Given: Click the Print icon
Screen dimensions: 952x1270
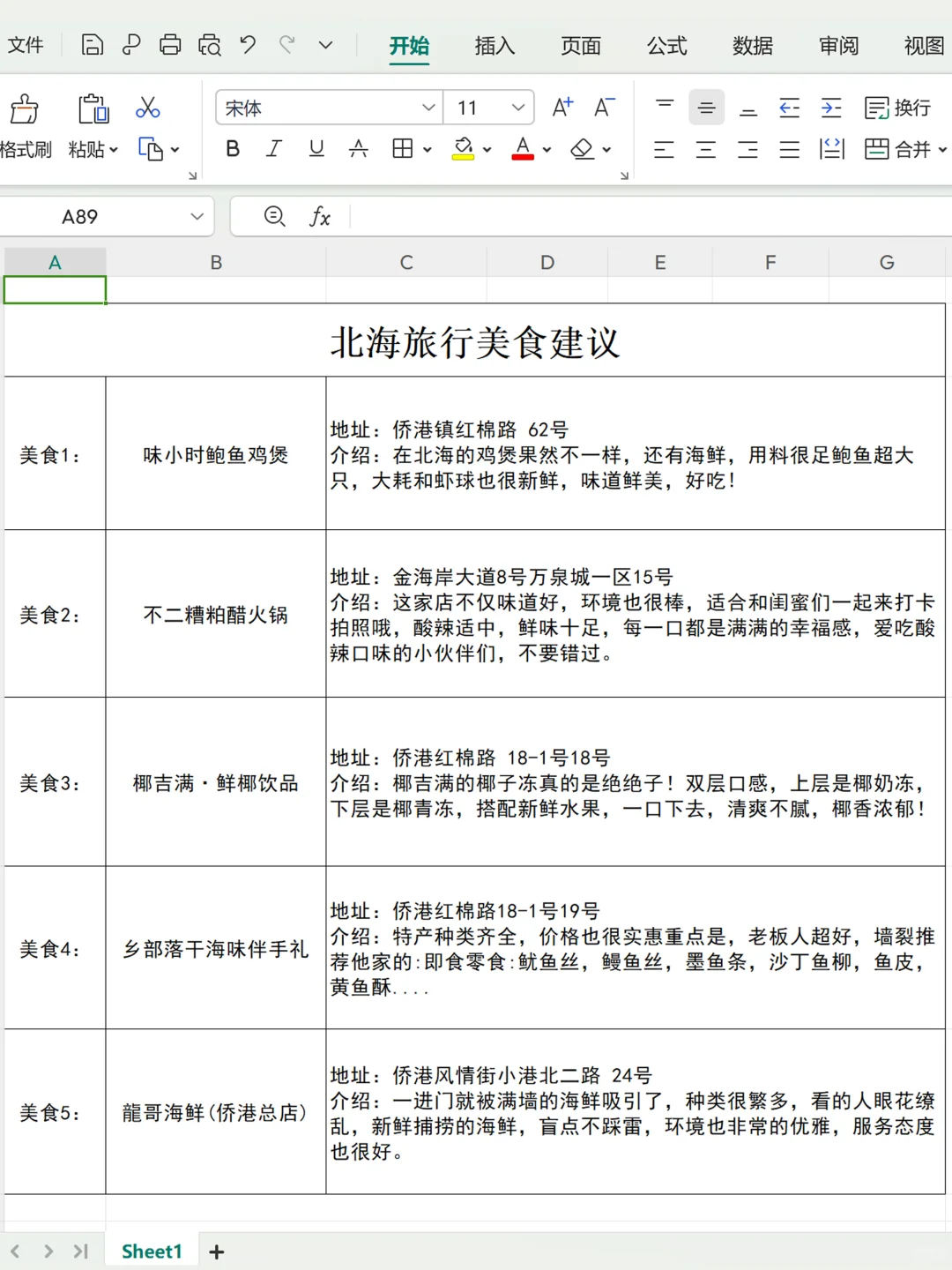Looking at the screenshot, I should 170,45.
